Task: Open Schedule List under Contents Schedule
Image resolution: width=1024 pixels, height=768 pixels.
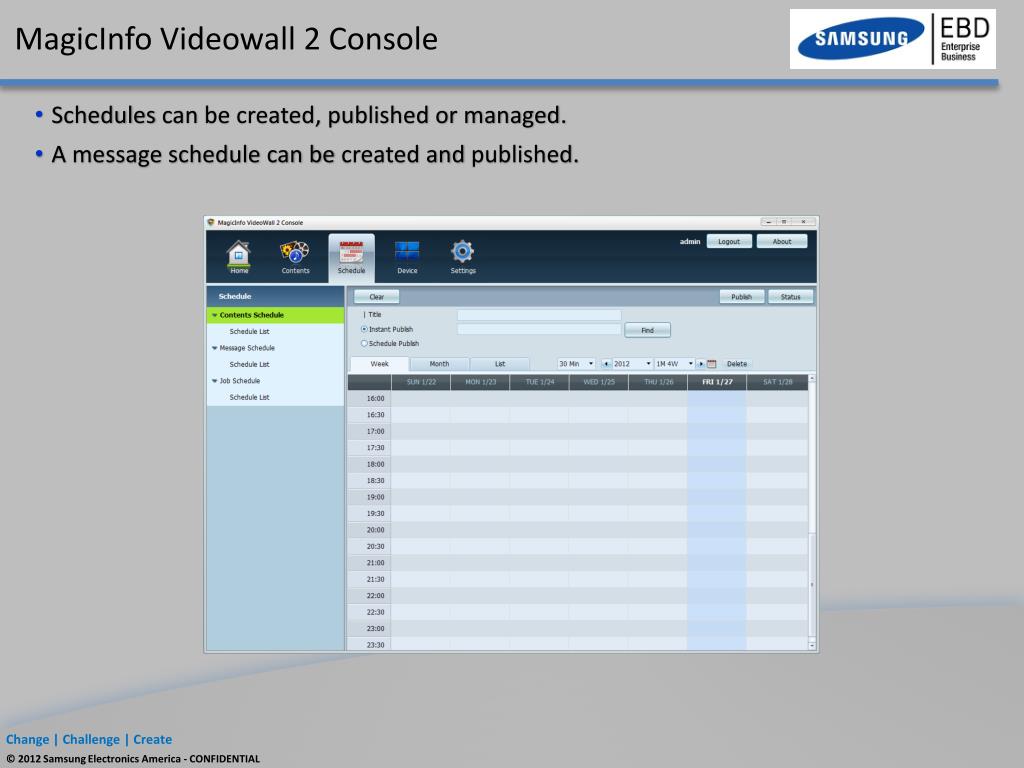Action: pos(249,332)
